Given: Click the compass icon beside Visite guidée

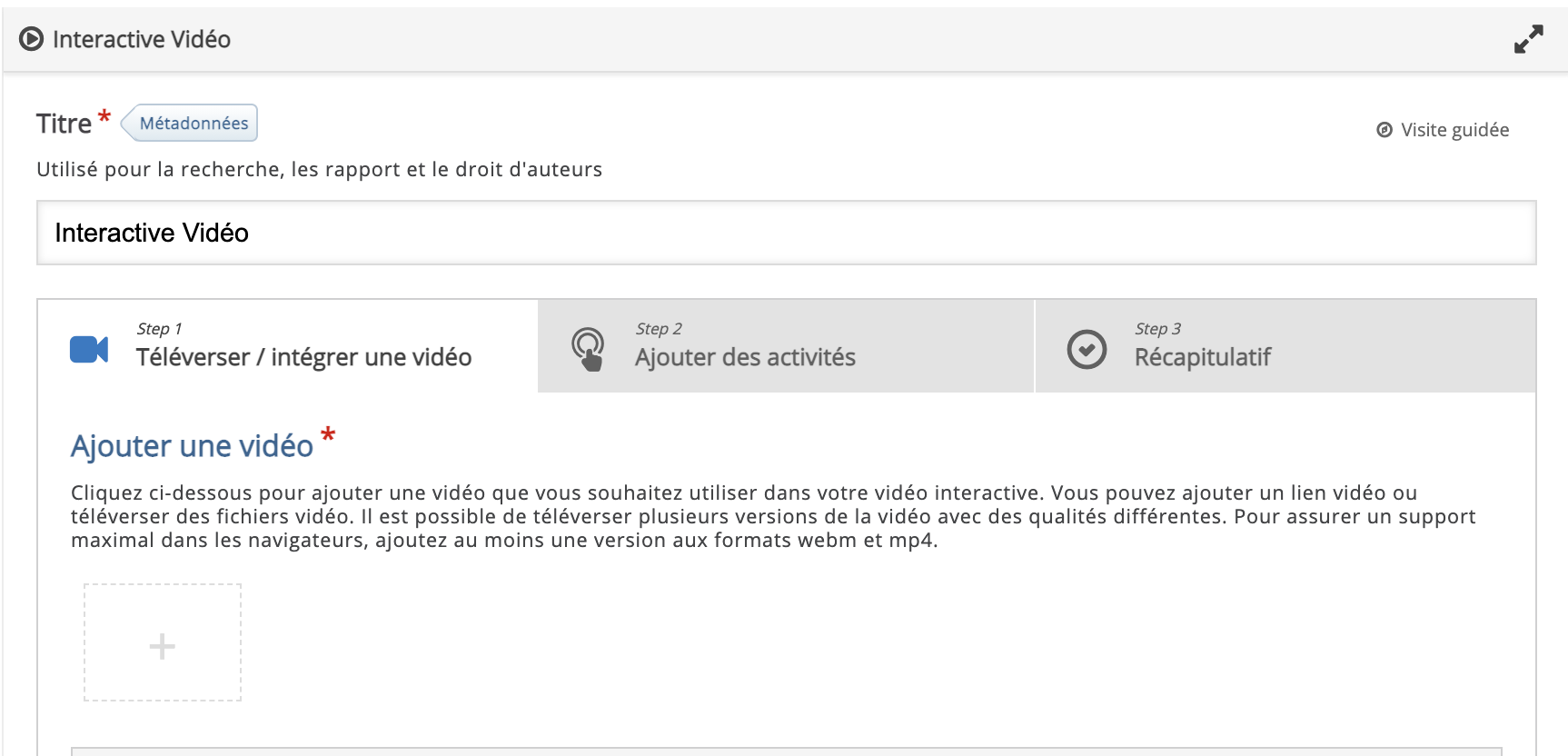Looking at the screenshot, I should (1384, 130).
